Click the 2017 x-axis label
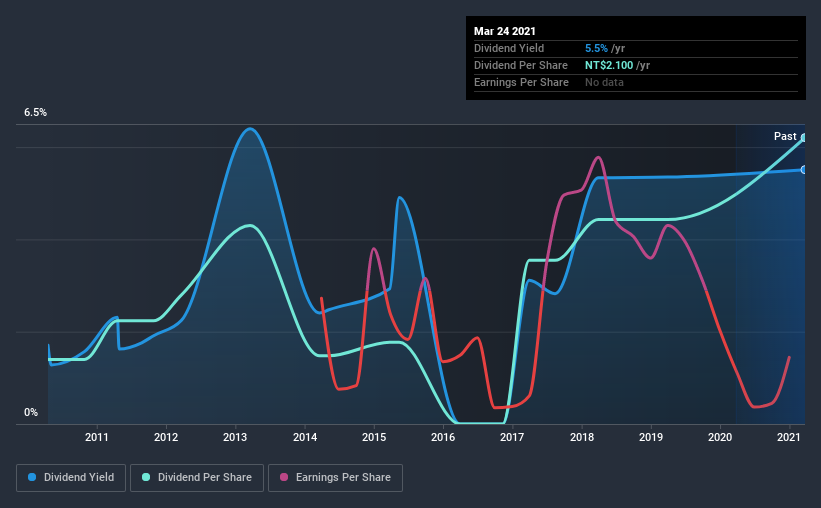The width and height of the screenshot is (821, 508). tap(512, 437)
